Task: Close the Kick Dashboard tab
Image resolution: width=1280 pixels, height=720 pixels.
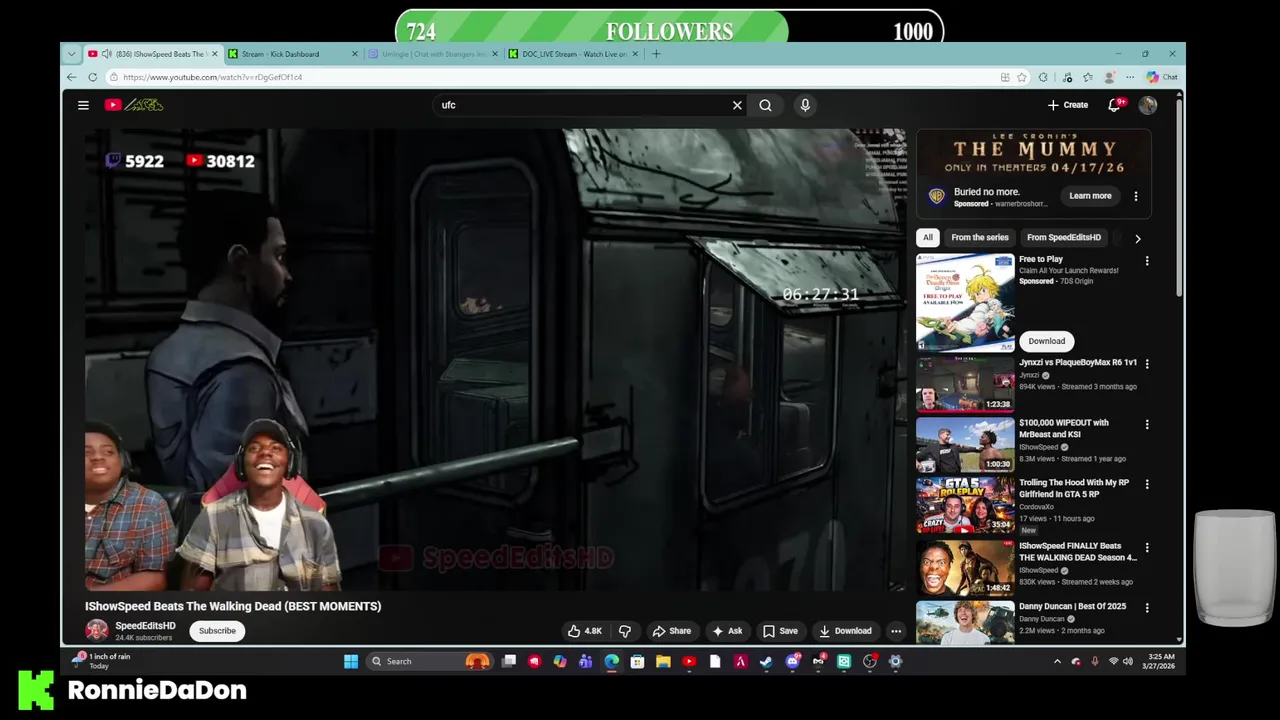Action: tap(354, 54)
